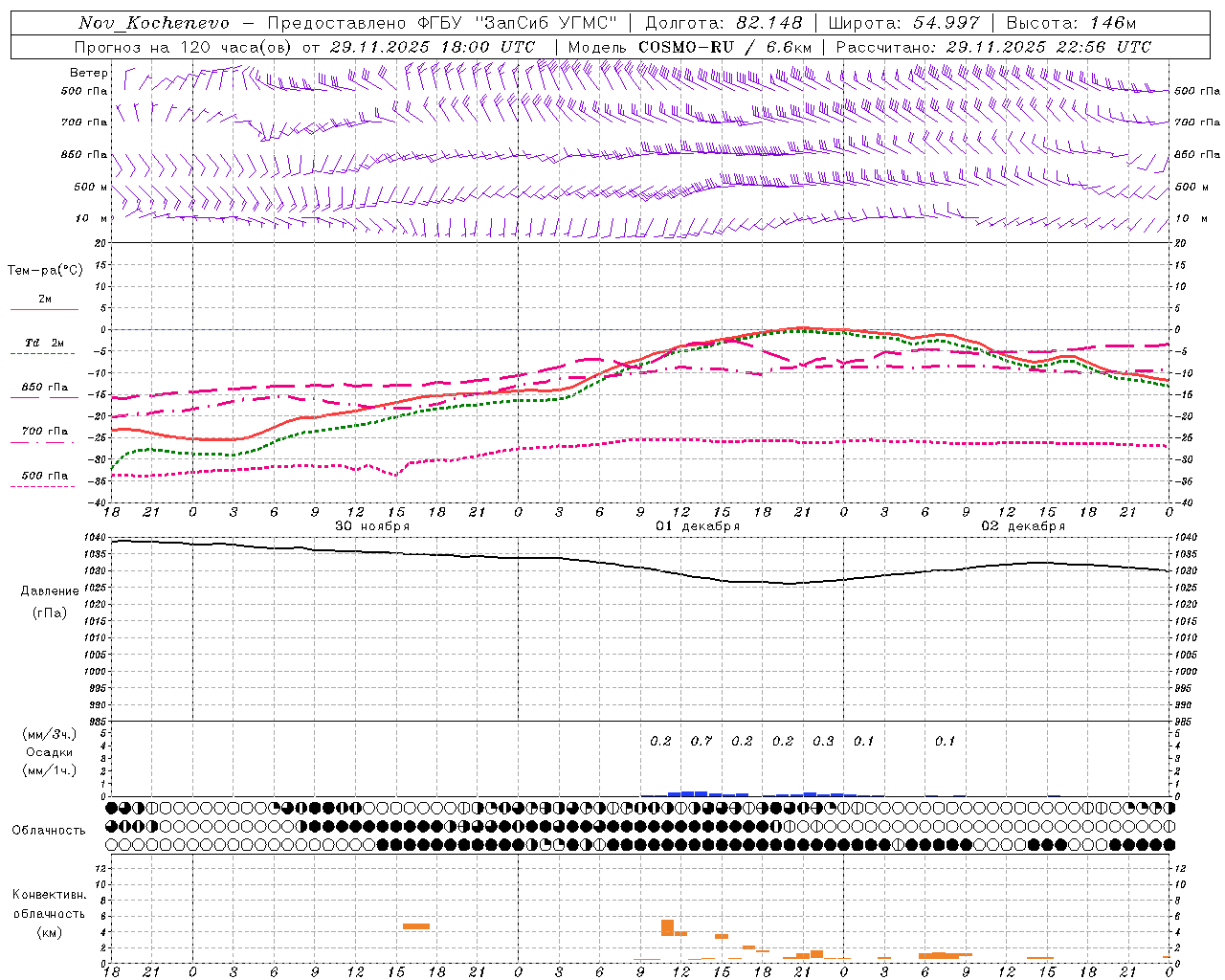Click the '850 гПа' temperature legend line sample
The image size is (1225, 980).
pos(43,397)
